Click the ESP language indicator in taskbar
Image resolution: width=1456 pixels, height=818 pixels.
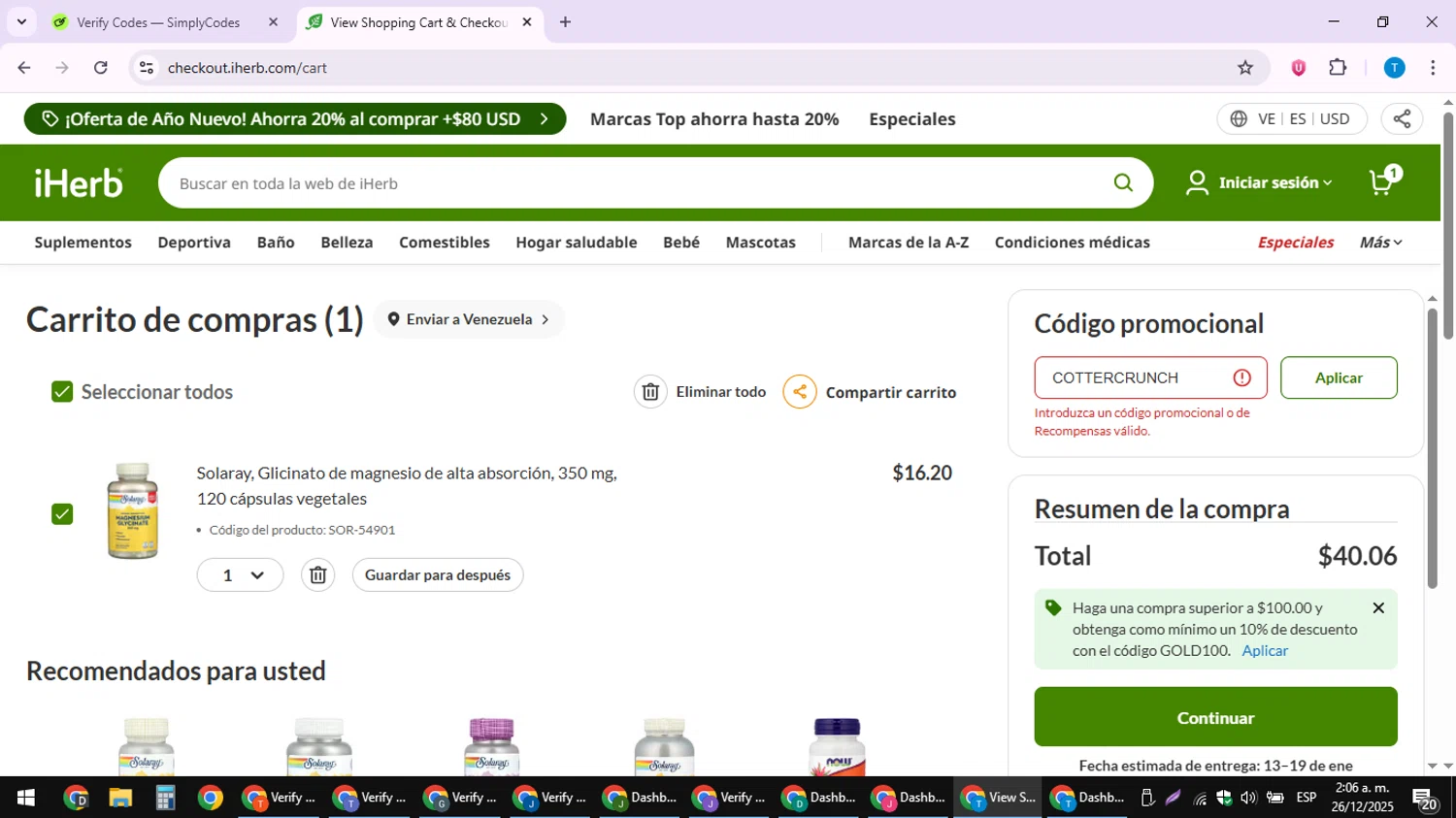tap(1307, 798)
